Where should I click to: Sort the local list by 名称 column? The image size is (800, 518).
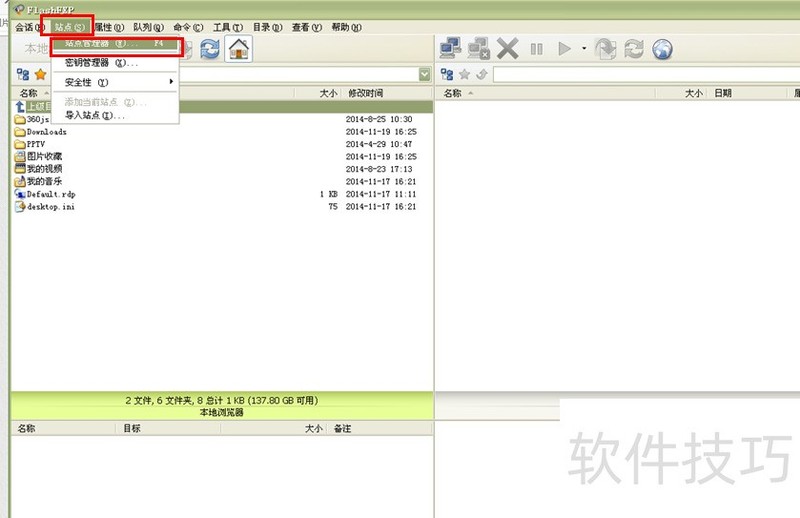coord(31,93)
